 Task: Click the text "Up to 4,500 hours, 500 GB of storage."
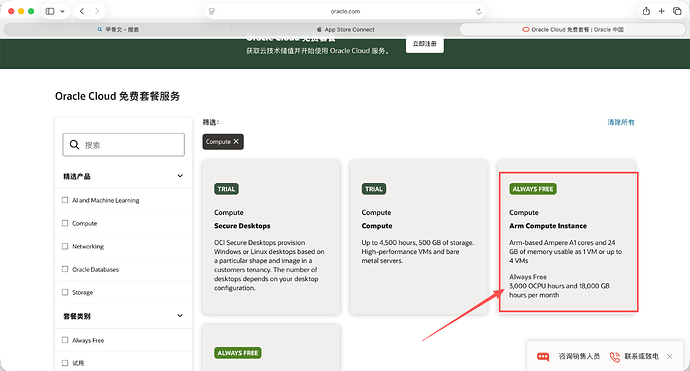click(418, 242)
